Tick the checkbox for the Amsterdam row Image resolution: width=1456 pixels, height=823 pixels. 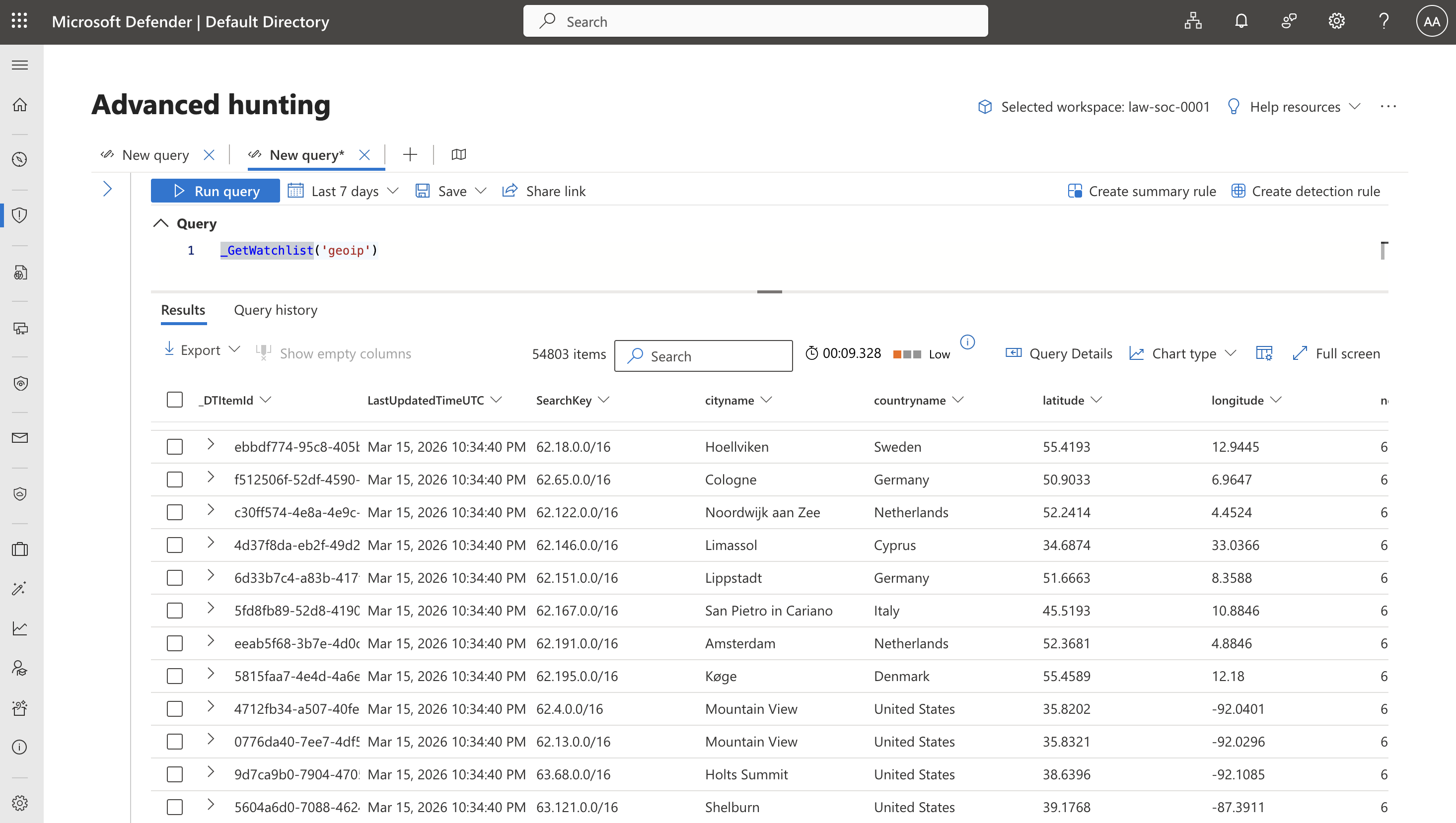pos(175,643)
